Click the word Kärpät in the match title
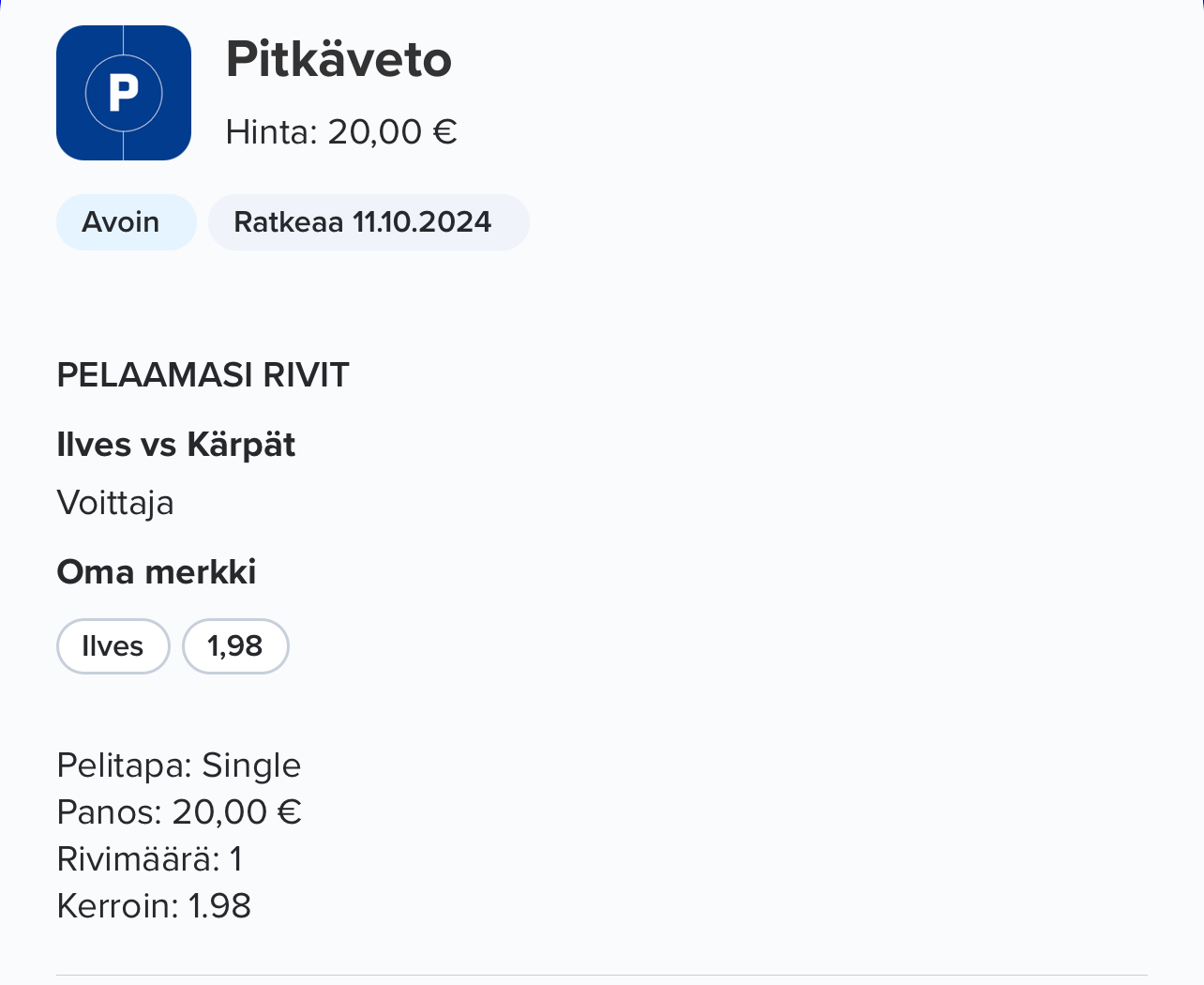The image size is (1204, 985). 241,445
